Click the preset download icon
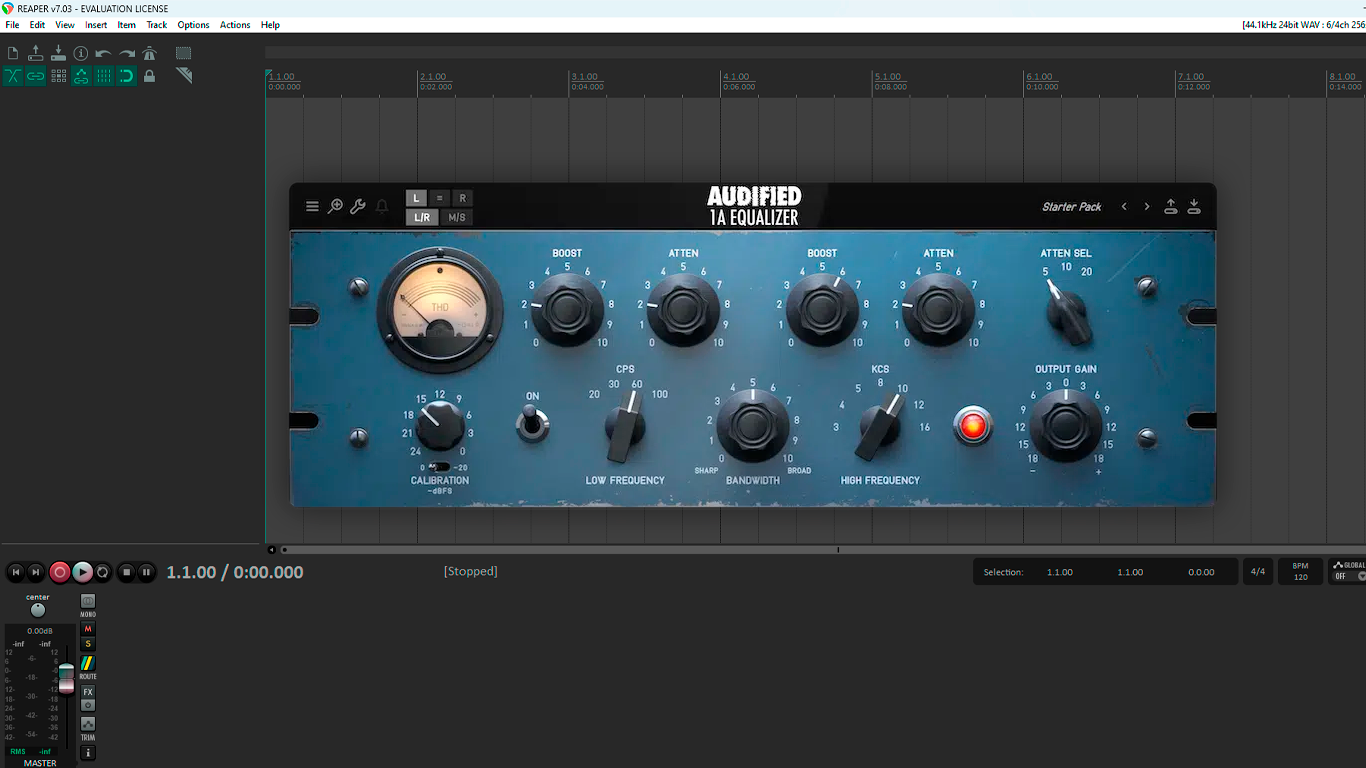Screen dimensions: 1366x768 [x=1194, y=206]
